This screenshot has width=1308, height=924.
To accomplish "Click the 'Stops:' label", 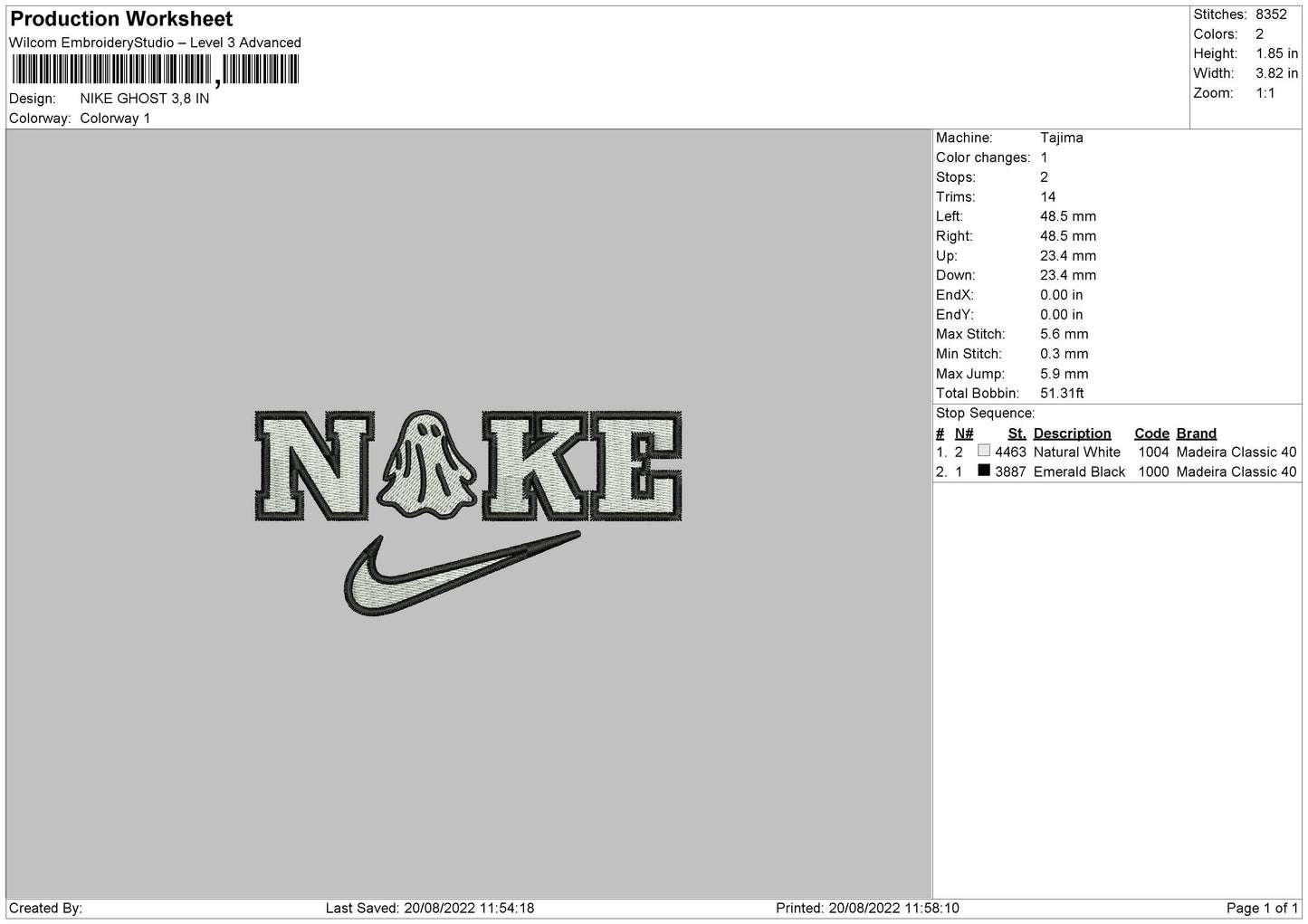I will coord(956,177).
